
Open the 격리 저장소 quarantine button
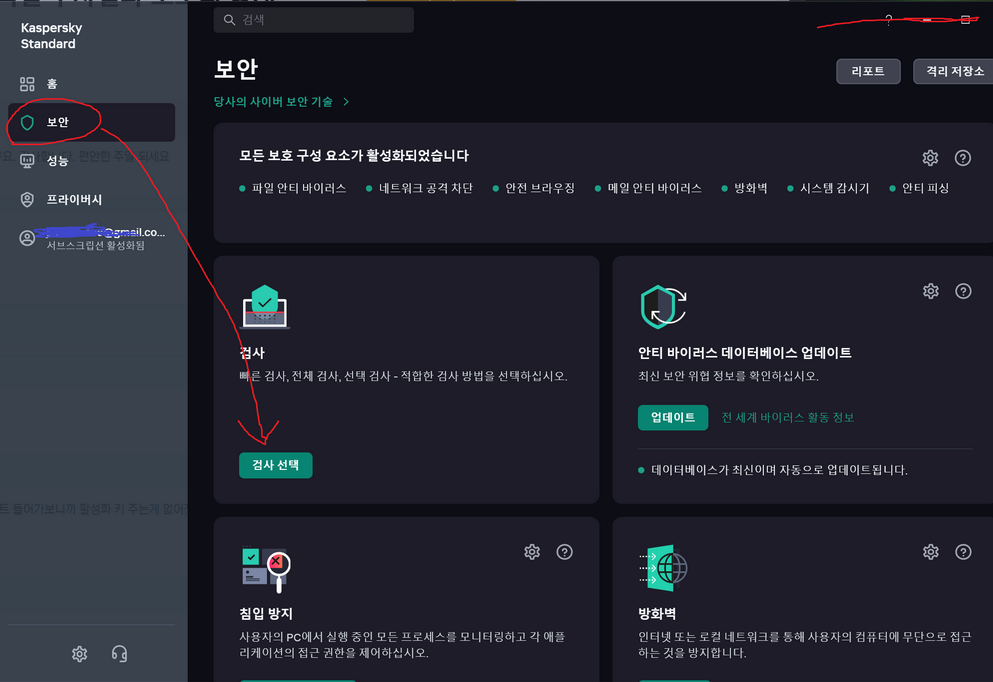click(954, 71)
